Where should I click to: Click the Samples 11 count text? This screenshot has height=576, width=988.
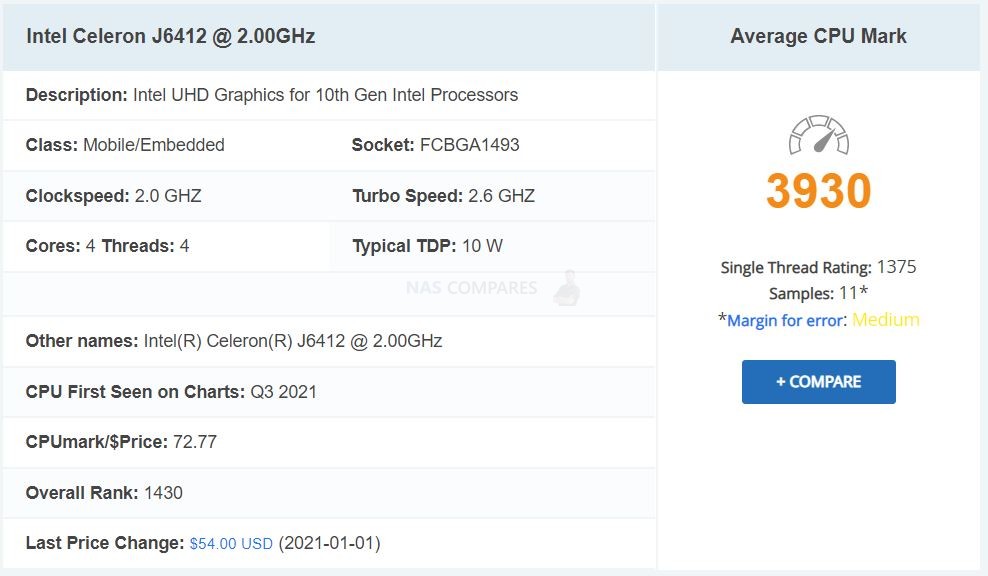(x=819, y=293)
